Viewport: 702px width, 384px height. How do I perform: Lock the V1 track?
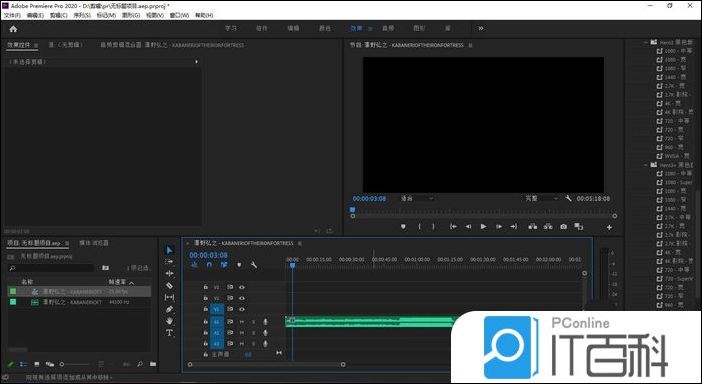tap(205, 309)
